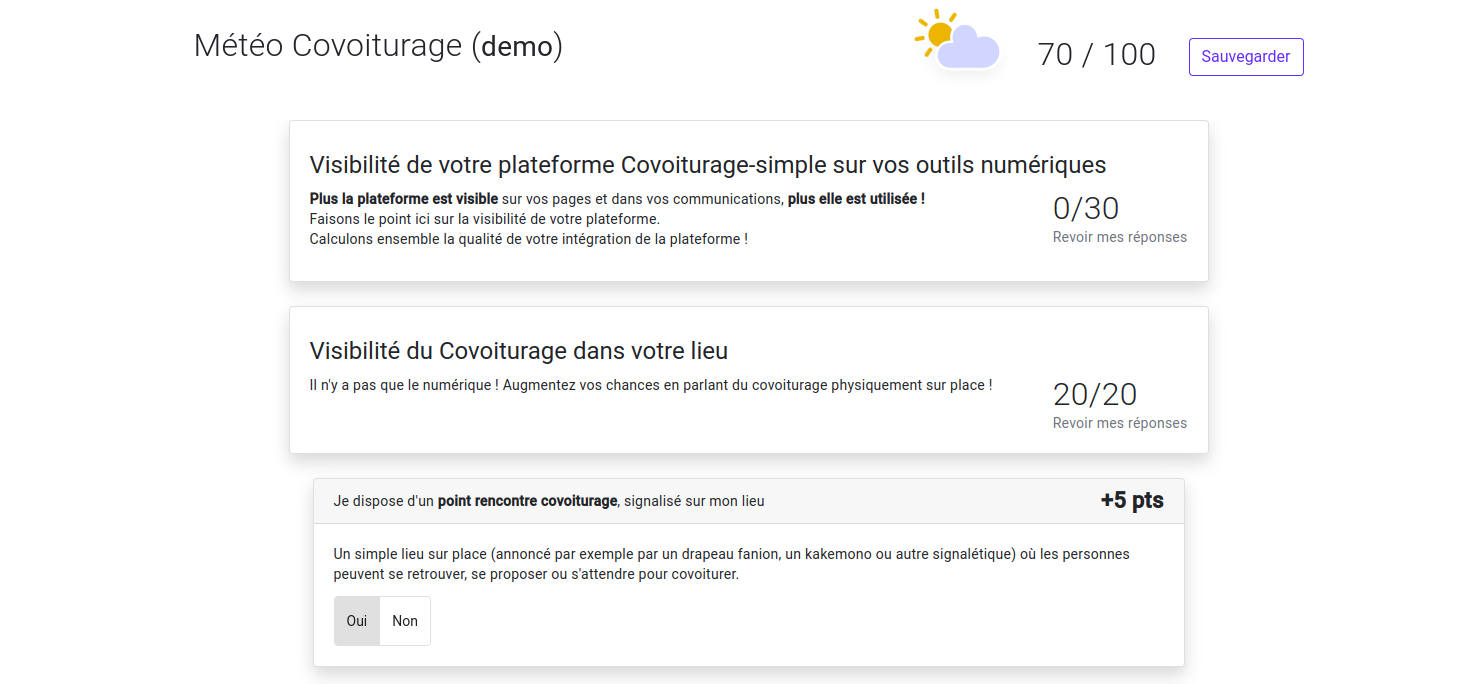Select Non for point rencontre covoiturage
This screenshot has width=1467, height=684.
(405, 621)
